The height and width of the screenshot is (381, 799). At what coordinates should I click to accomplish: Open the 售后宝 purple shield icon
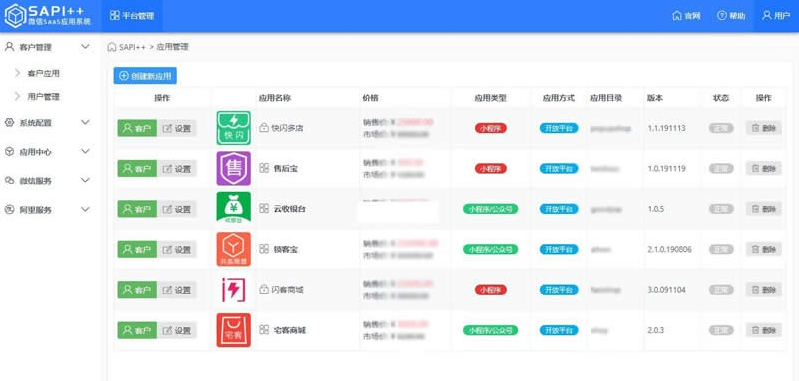tap(233, 168)
